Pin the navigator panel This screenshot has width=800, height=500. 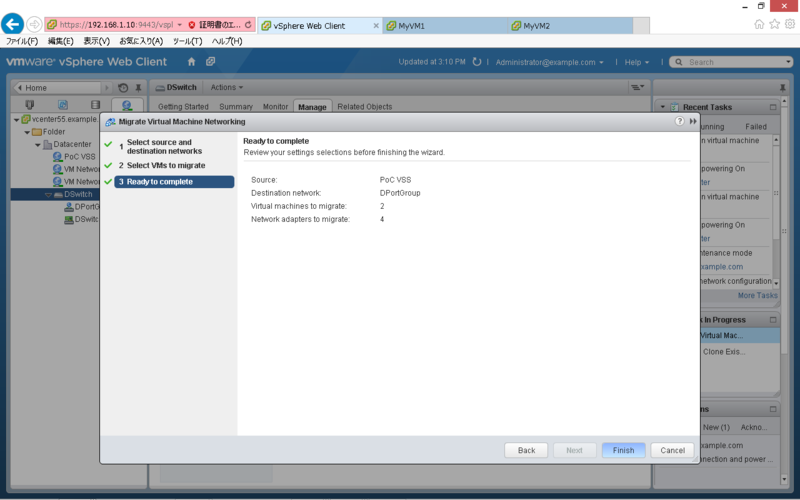coord(138,88)
